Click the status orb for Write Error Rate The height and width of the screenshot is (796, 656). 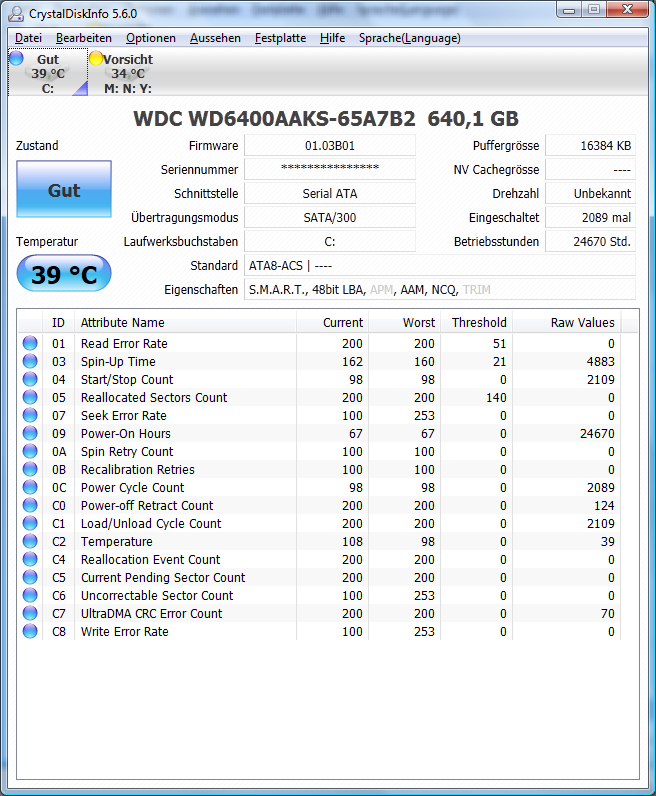click(x=30, y=631)
